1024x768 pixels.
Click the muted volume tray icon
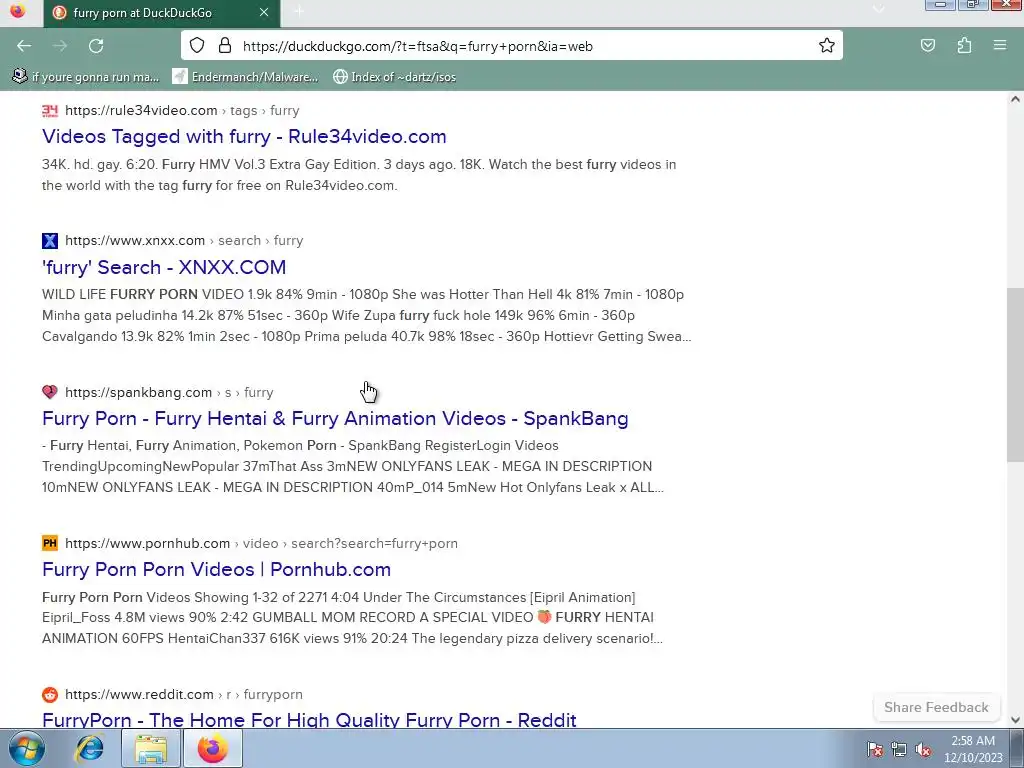pyautogui.click(x=923, y=750)
